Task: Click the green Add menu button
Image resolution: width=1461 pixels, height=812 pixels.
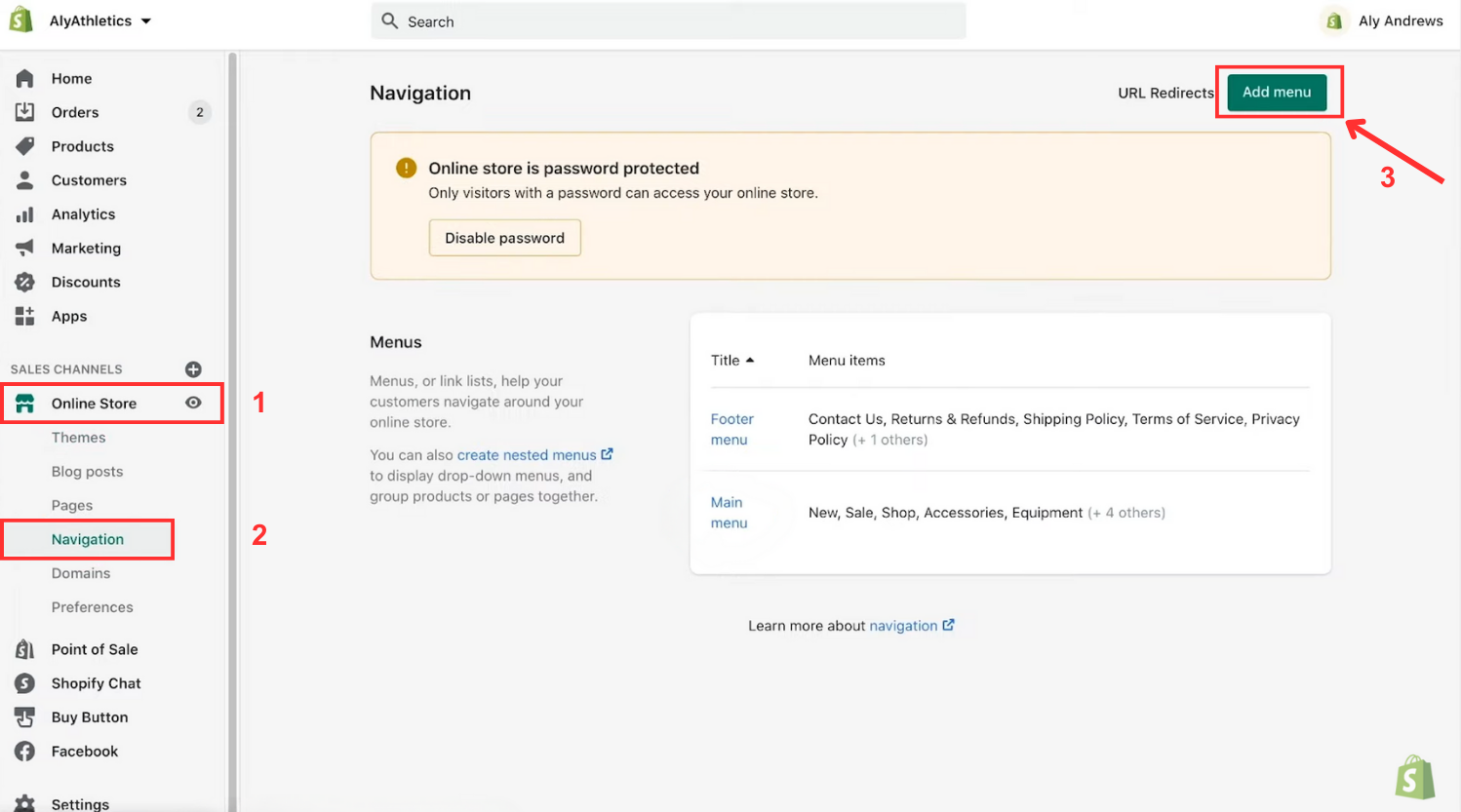Action: pos(1277,92)
